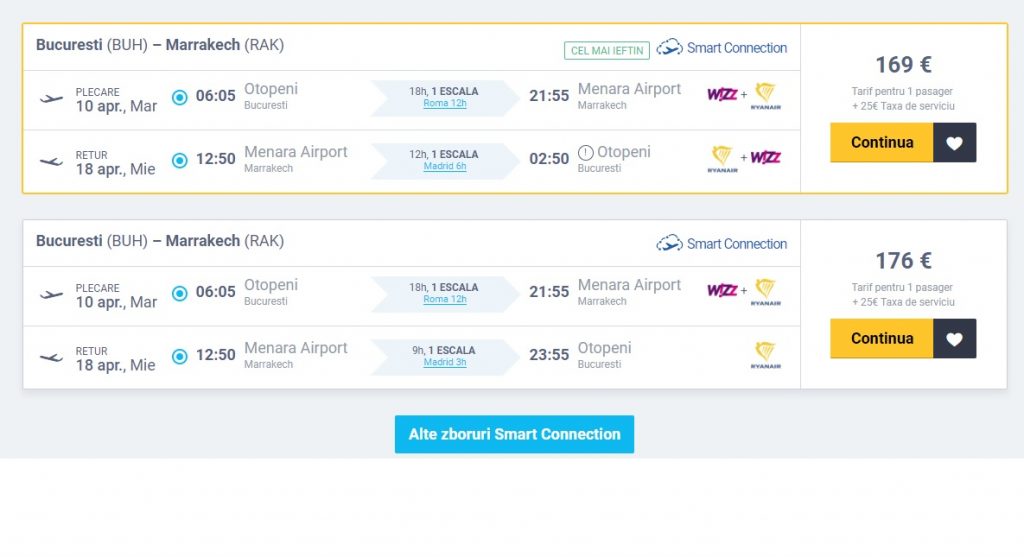The image size is (1024, 557).
Task: Click the Ryanair logo on second offer return row
Action: (765, 355)
